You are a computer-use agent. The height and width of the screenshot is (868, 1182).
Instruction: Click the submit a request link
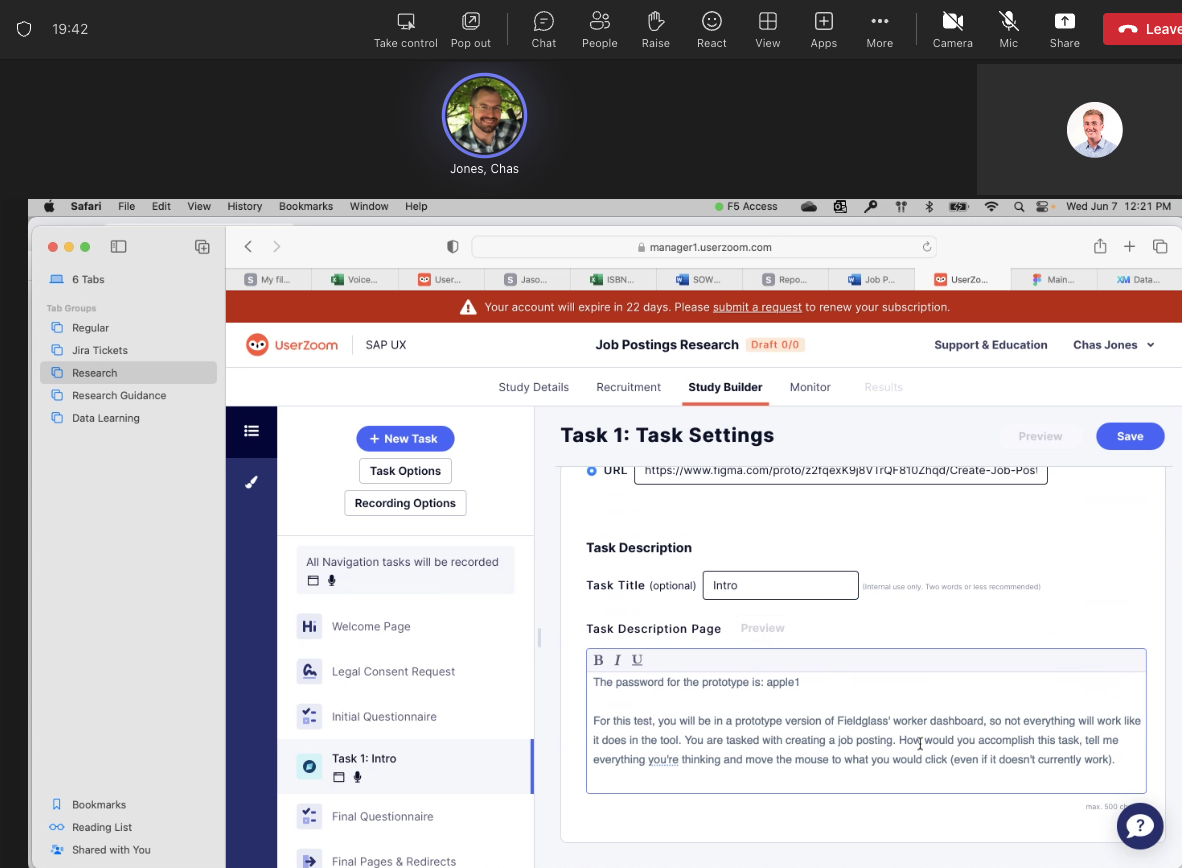click(x=757, y=307)
